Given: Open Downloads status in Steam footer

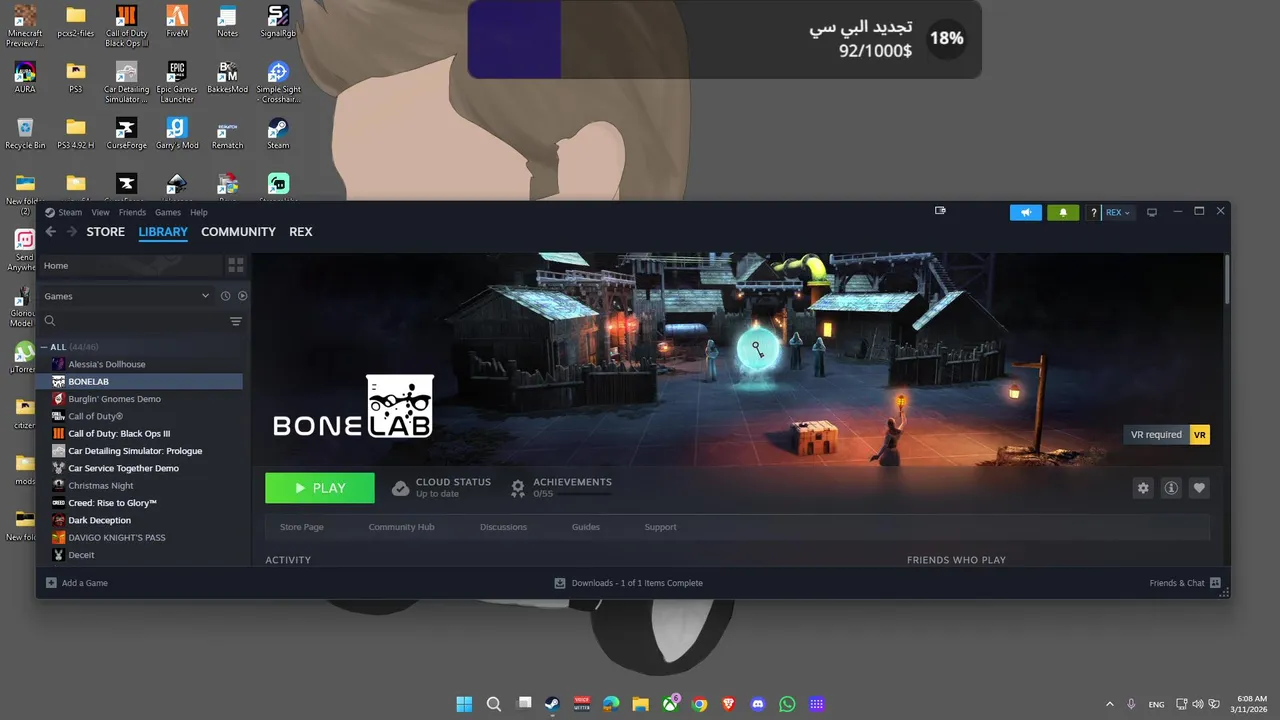Looking at the screenshot, I should click(629, 583).
